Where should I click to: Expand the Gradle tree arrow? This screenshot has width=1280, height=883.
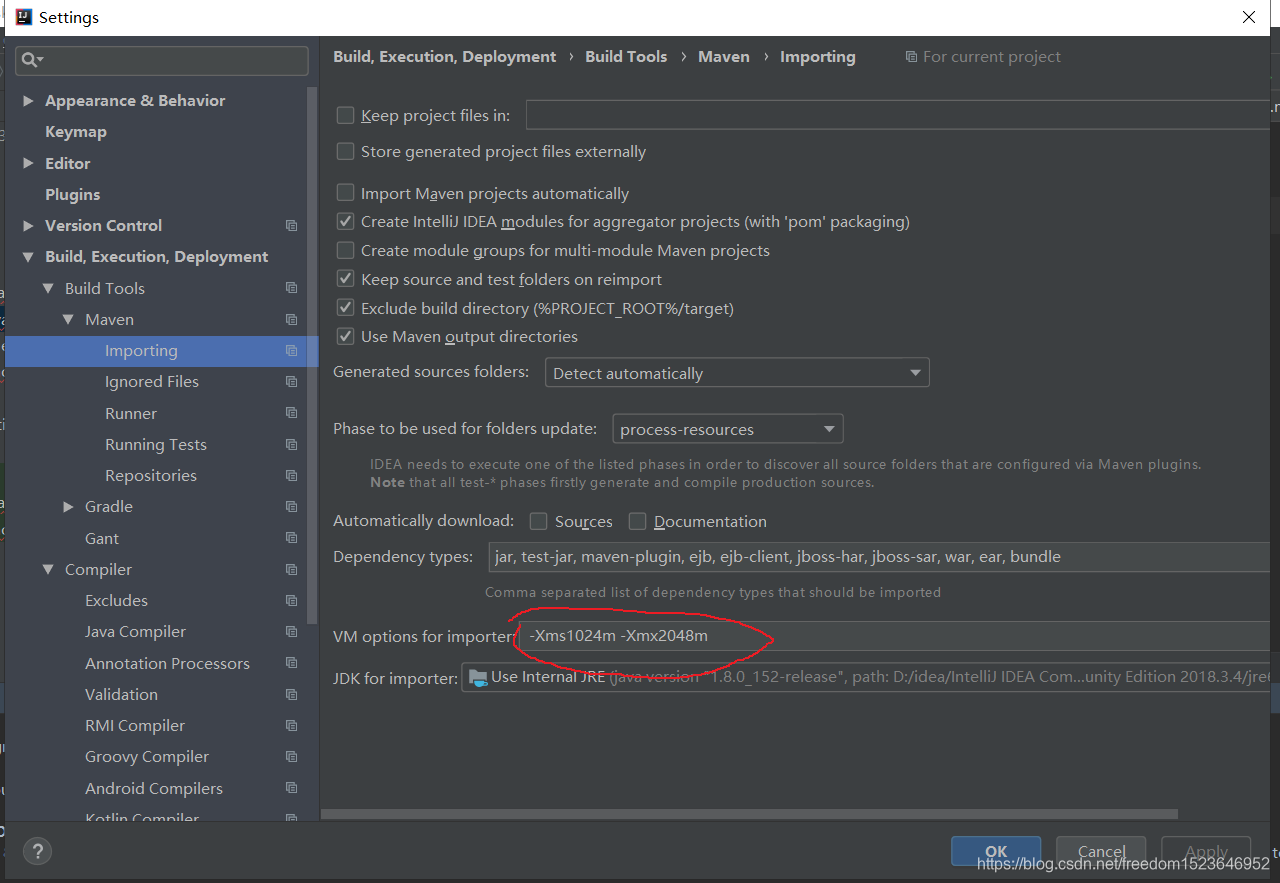[68, 507]
